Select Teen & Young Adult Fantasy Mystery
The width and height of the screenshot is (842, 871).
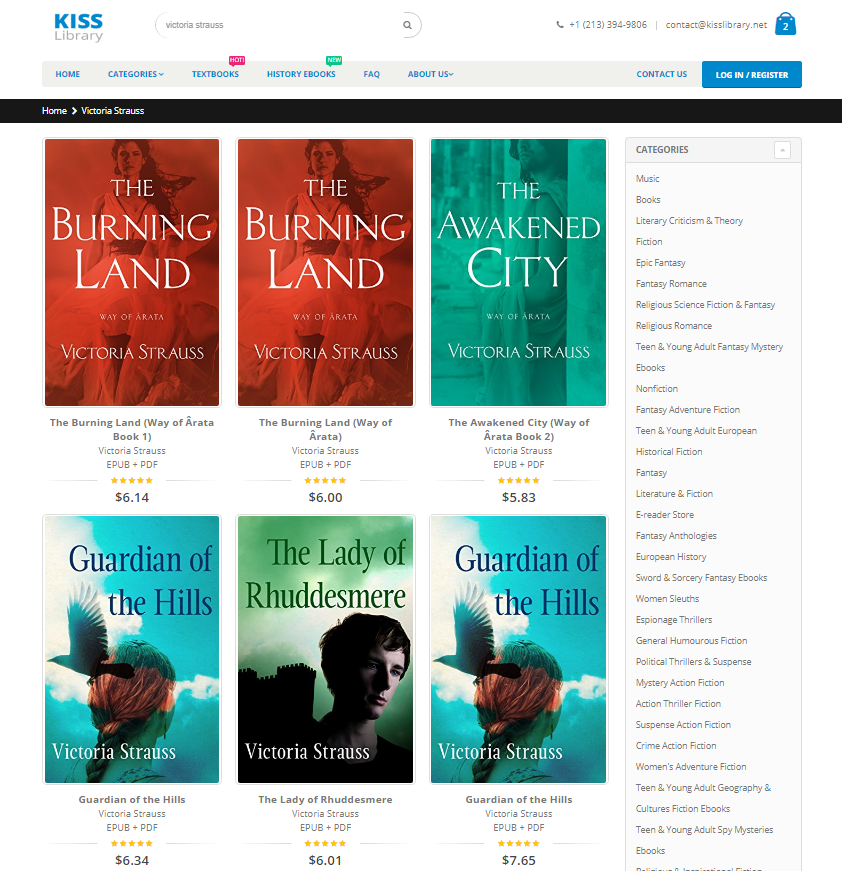709,347
